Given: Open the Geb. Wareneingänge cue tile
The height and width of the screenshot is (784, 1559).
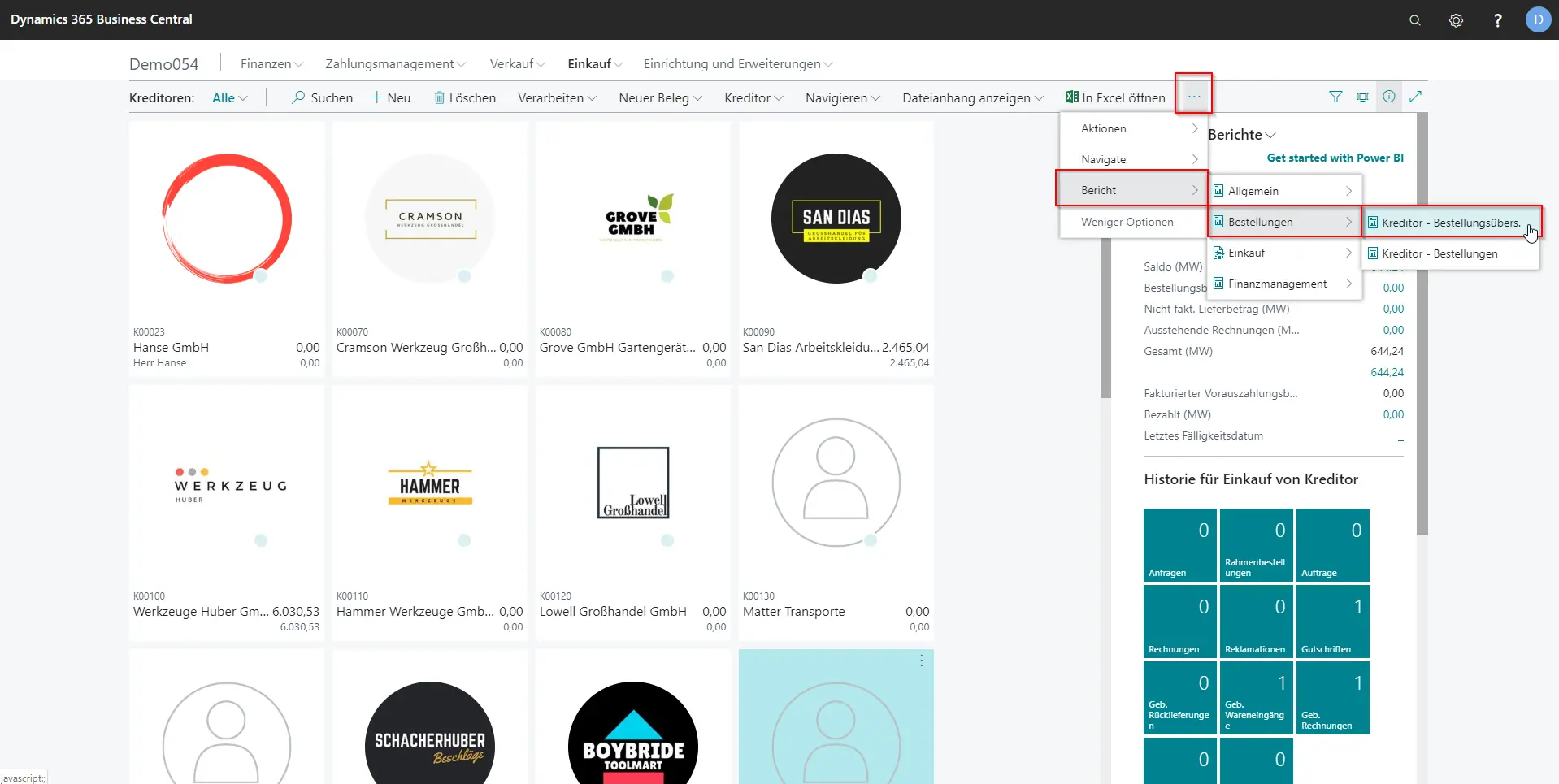Looking at the screenshot, I should (x=1256, y=698).
